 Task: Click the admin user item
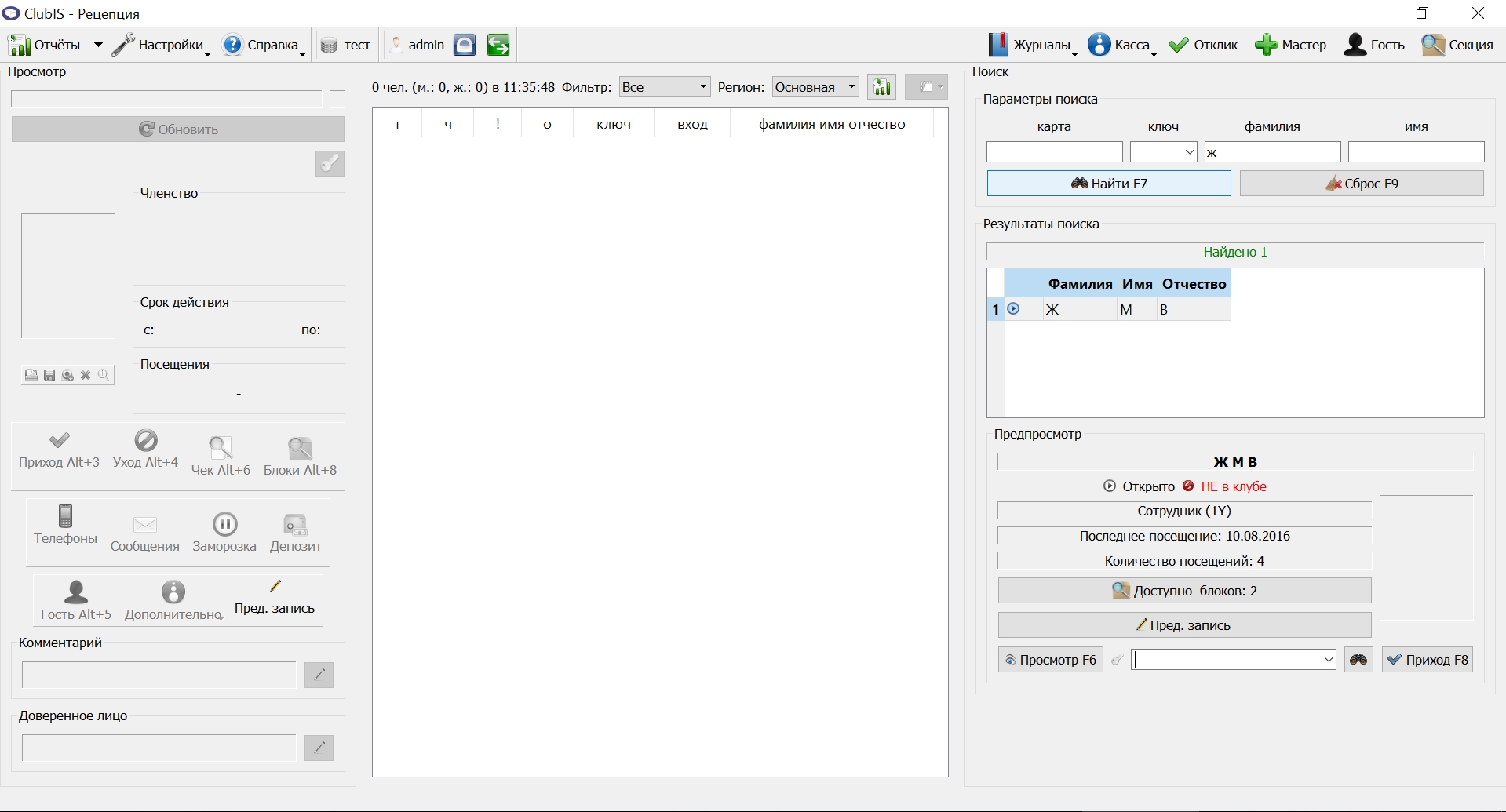click(418, 45)
